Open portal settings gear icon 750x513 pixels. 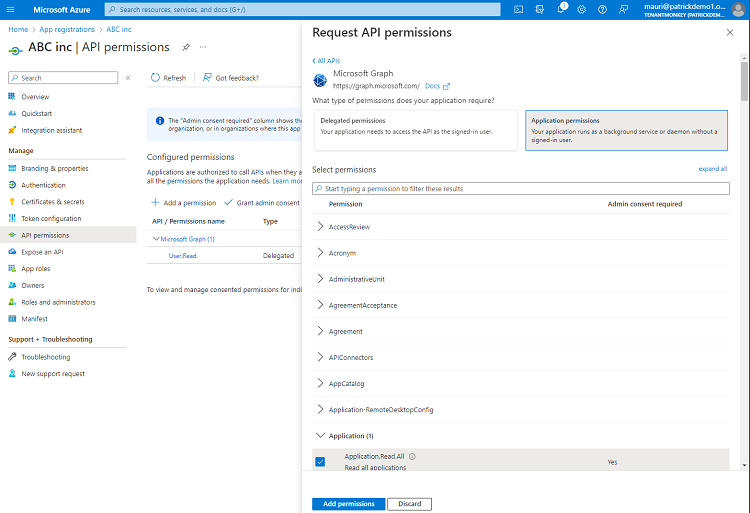click(583, 9)
